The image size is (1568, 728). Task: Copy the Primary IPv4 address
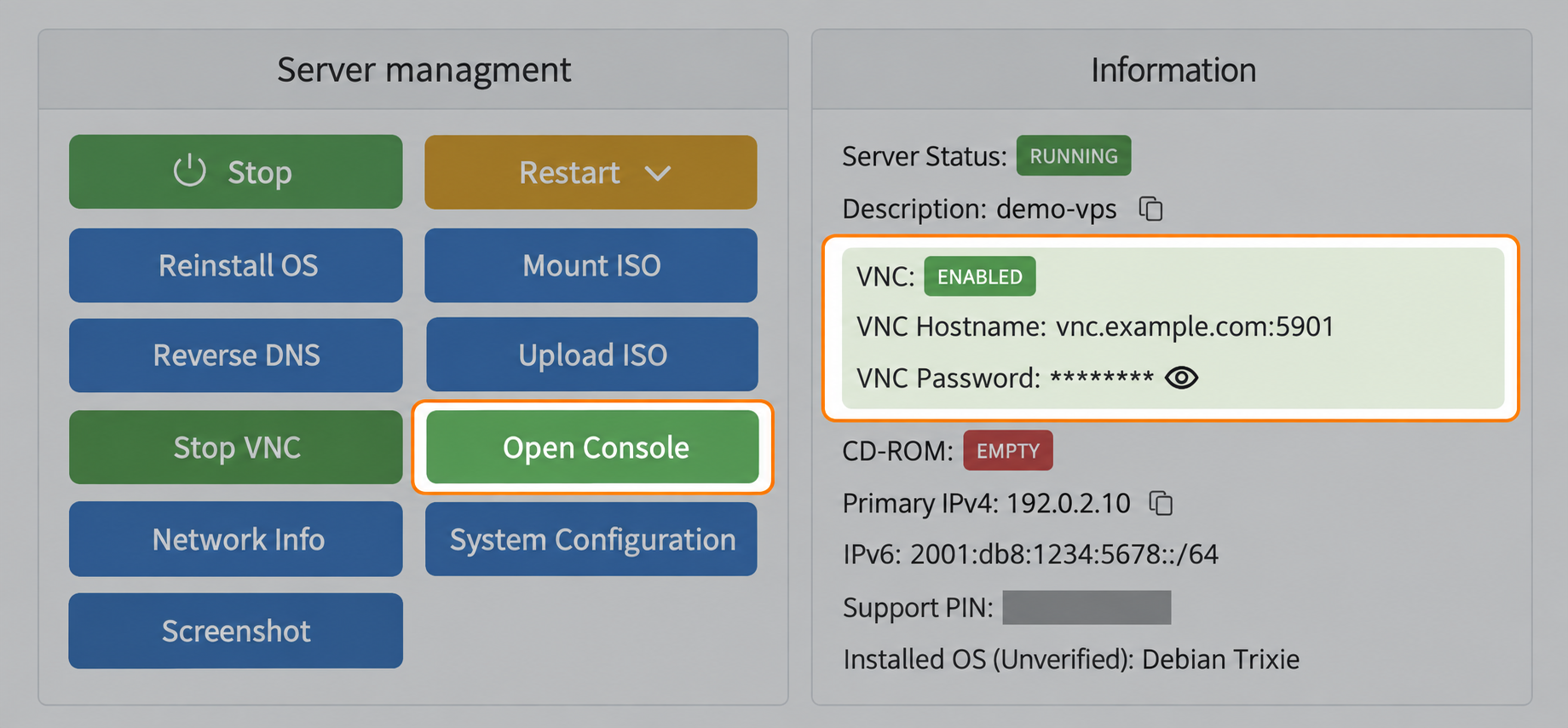[1162, 504]
